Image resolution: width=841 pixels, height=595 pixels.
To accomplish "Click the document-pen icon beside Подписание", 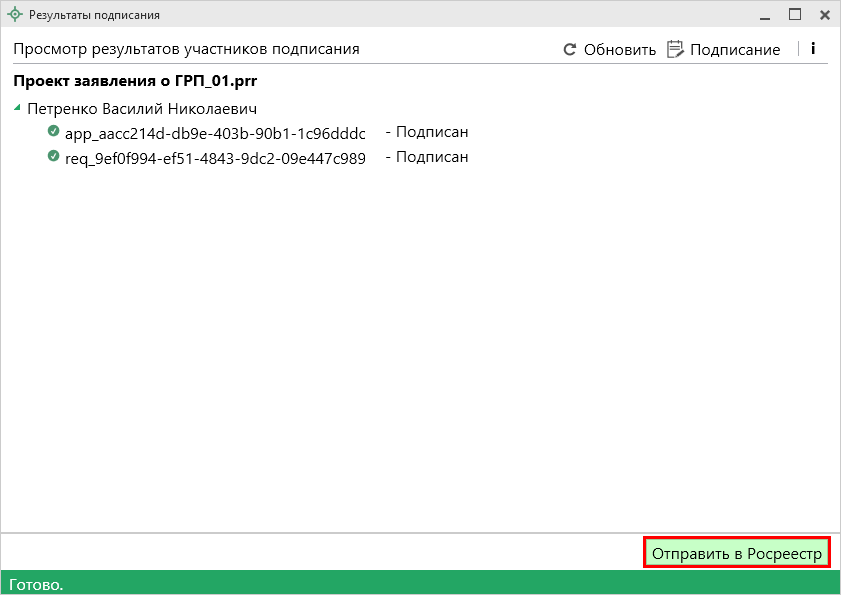I will click(675, 49).
